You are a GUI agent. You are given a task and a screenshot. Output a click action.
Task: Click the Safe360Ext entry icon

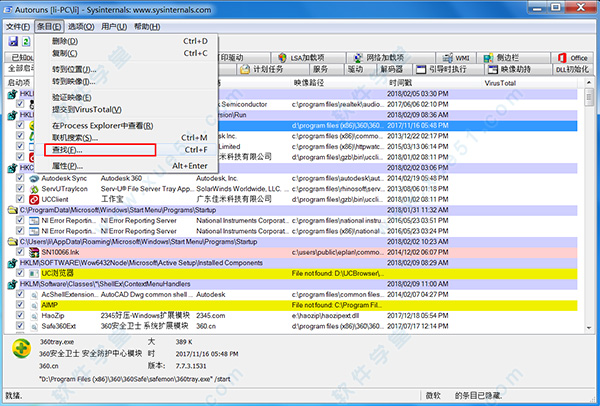34,326
